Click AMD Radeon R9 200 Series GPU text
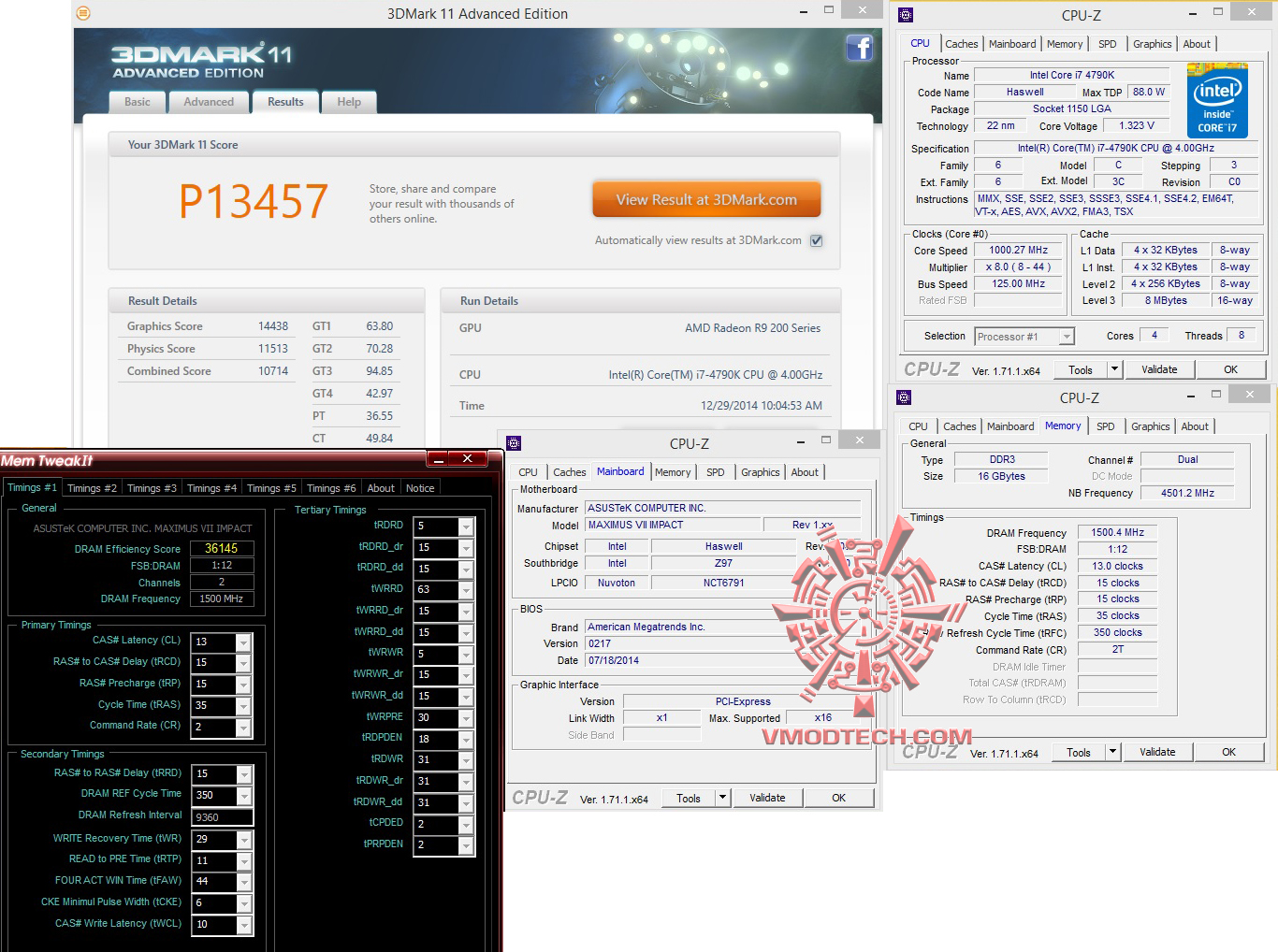The image size is (1278, 952). pos(752,328)
